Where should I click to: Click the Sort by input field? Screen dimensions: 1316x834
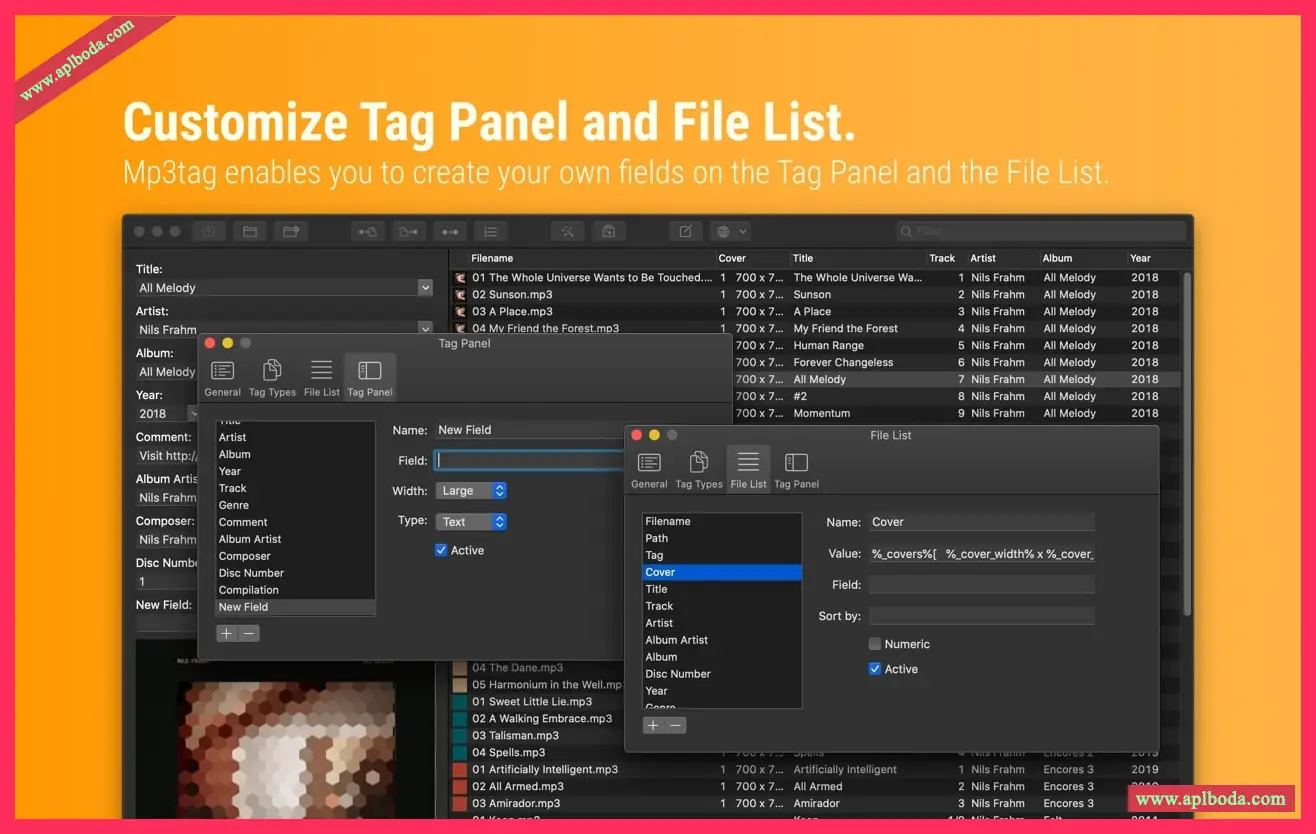click(x=981, y=616)
